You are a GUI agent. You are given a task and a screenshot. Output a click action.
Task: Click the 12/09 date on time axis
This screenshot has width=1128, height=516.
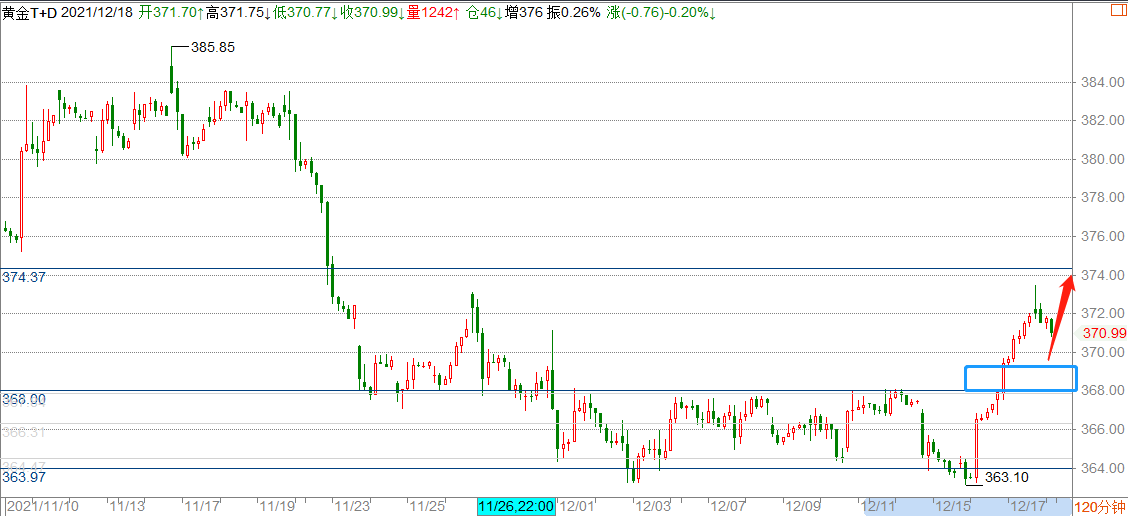point(804,507)
